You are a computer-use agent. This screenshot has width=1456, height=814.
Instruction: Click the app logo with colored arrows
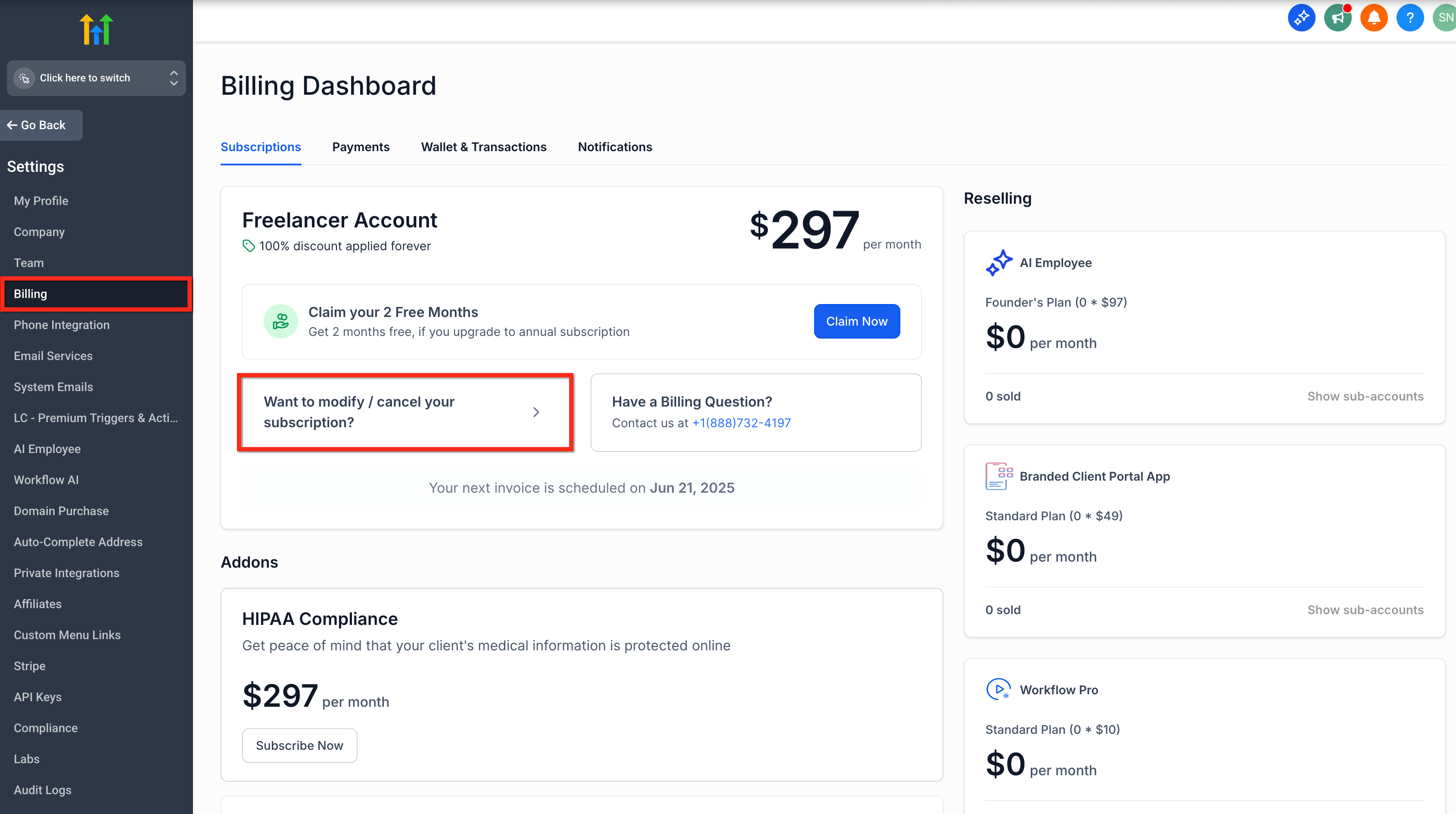click(x=96, y=29)
